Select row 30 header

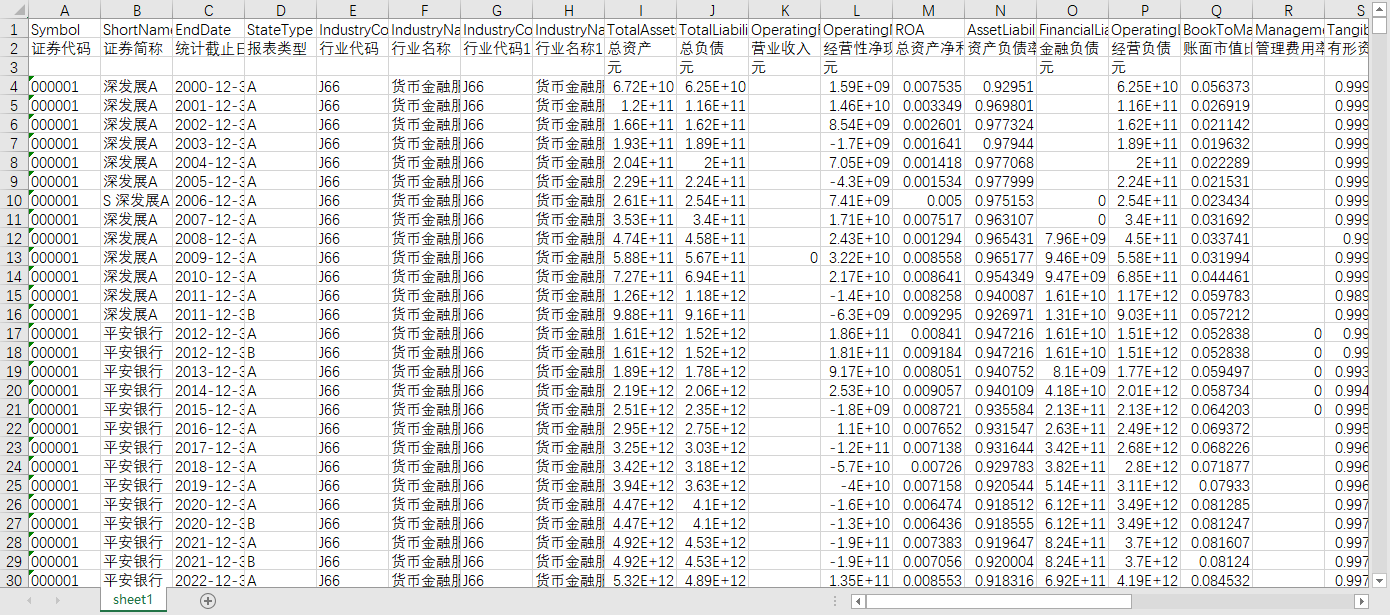point(14,580)
